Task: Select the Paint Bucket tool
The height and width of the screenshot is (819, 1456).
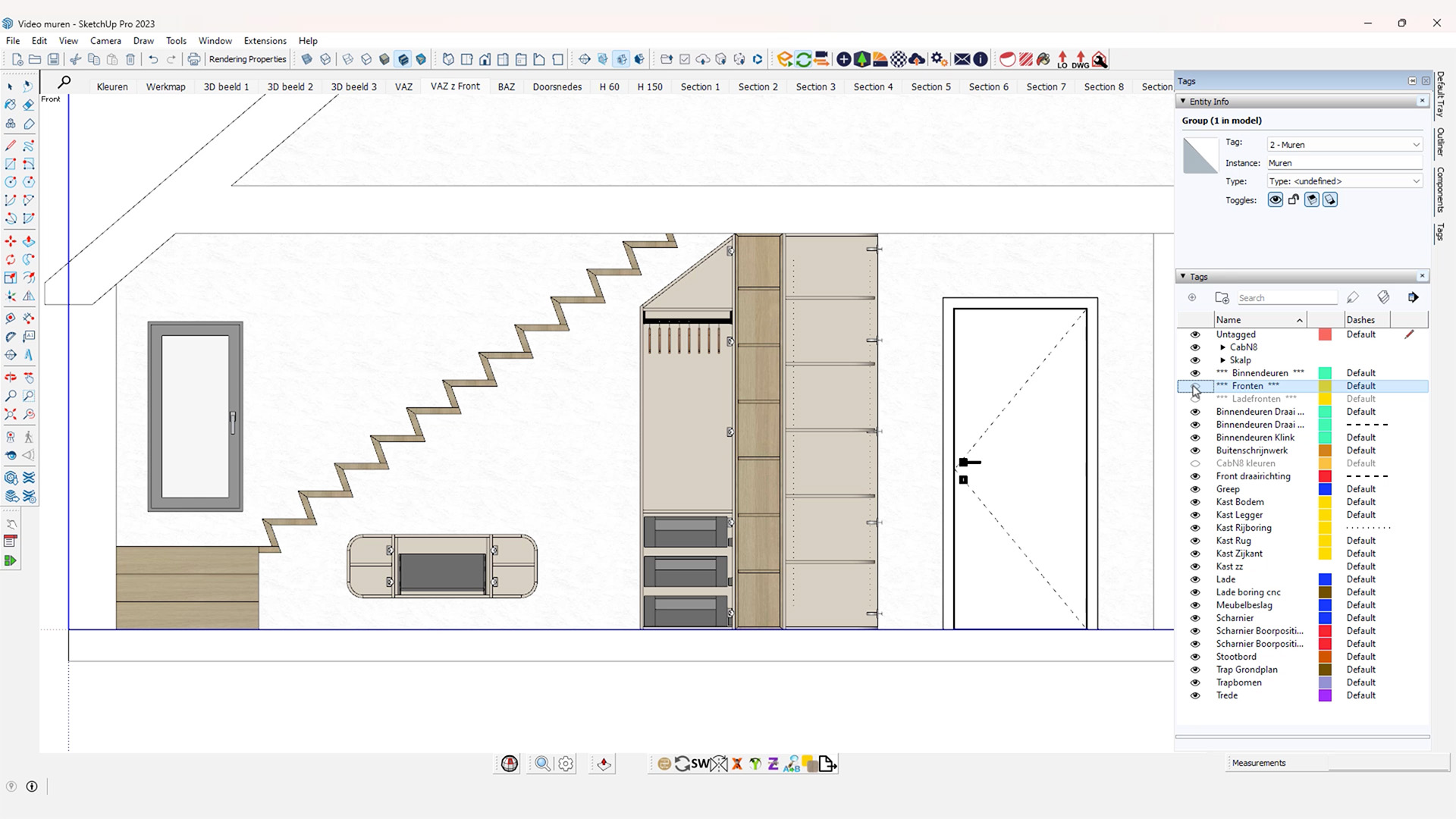Action: (x=10, y=105)
